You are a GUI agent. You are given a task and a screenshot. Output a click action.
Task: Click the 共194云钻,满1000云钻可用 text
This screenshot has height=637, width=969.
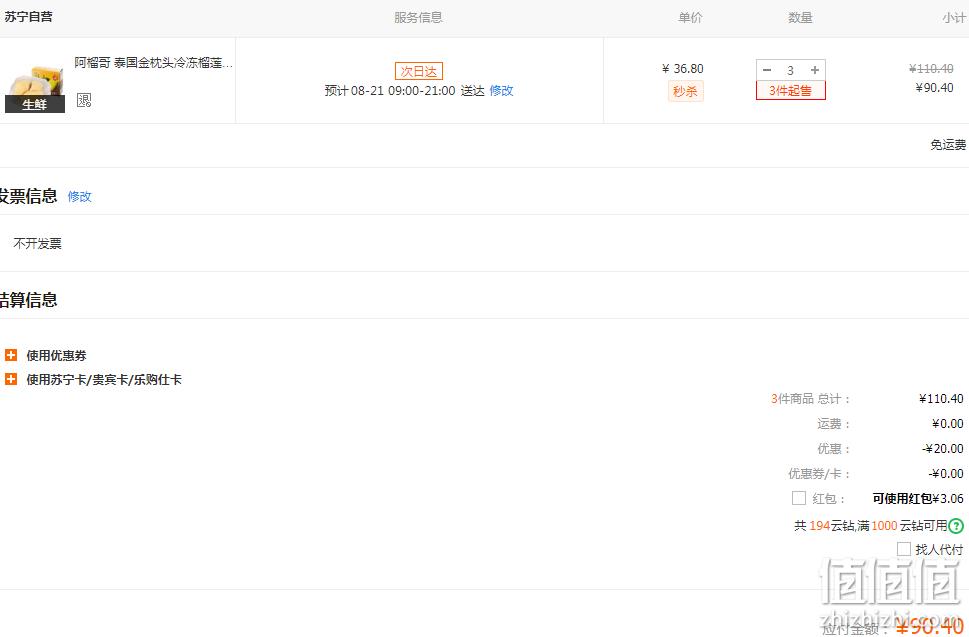(x=871, y=526)
